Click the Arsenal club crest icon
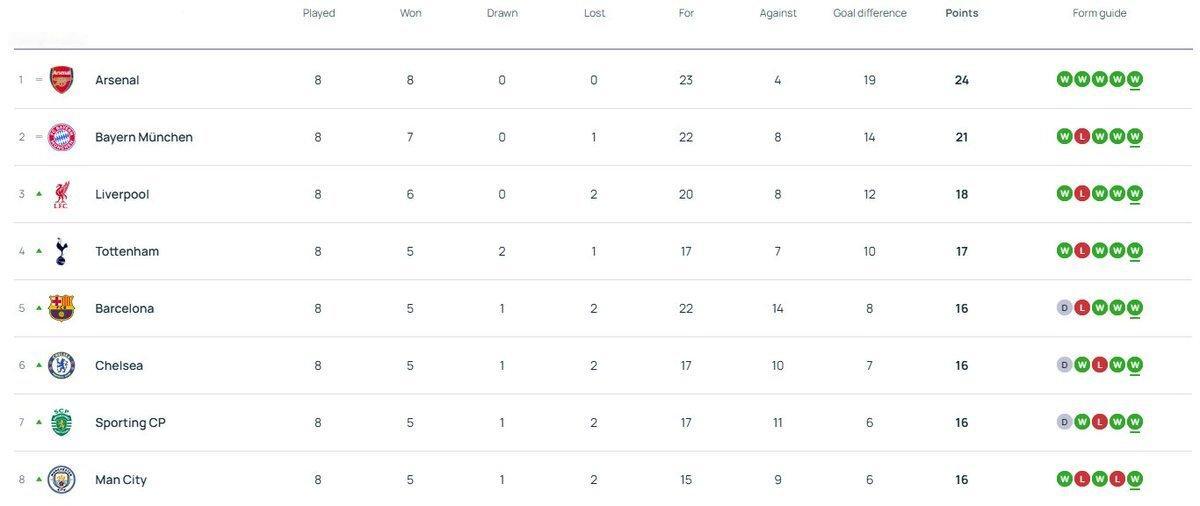This screenshot has height=506, width=1200. pos(62,80)
